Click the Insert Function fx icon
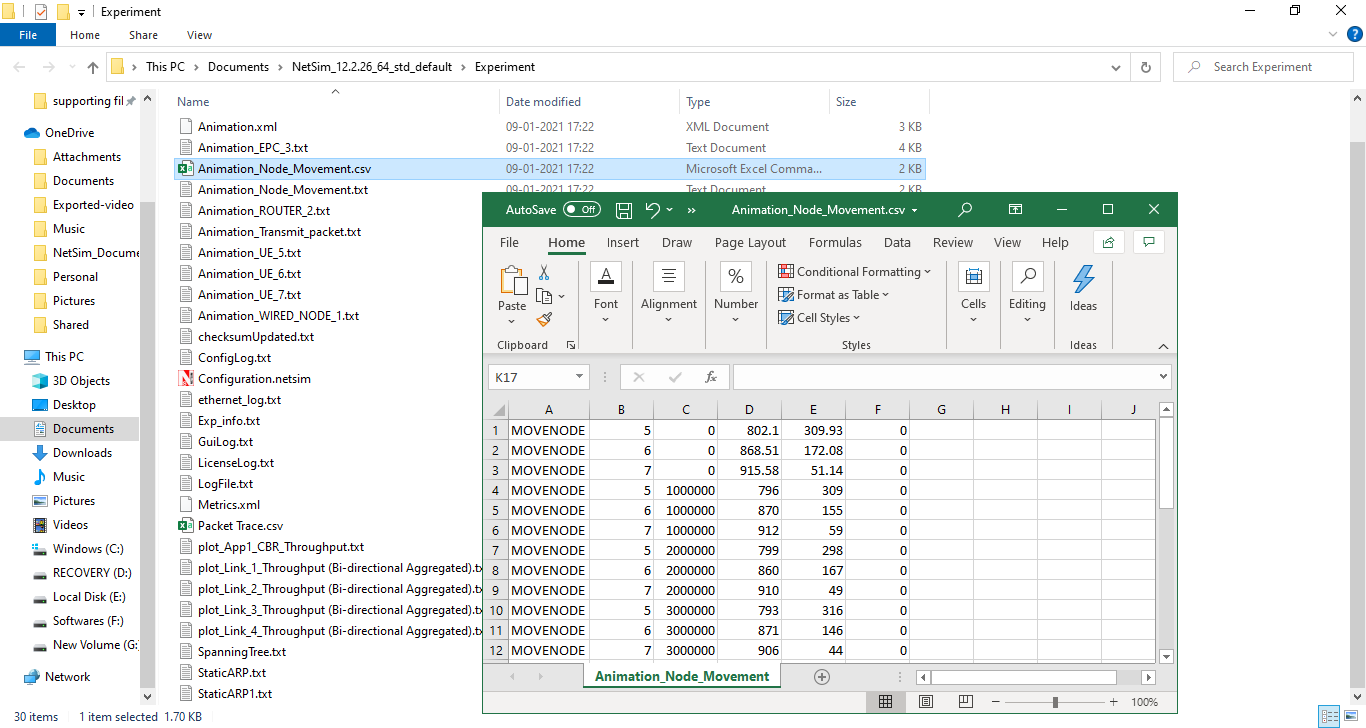The image size is (1366, 728). click(x=711, y=377)
